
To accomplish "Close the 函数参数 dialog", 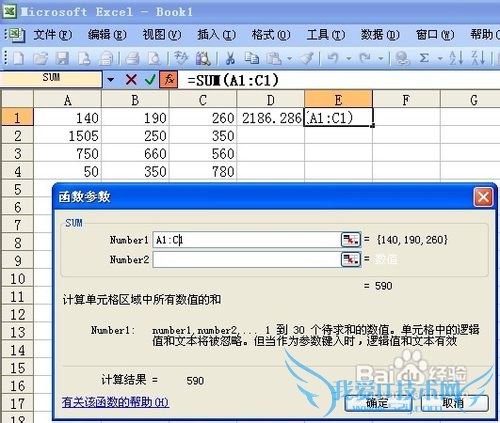I will click(483, 197).
